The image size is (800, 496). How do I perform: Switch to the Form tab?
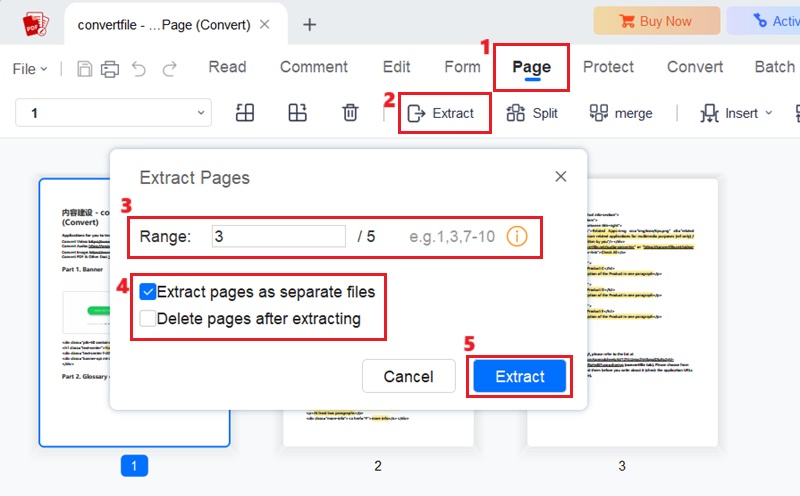[462, 67]
